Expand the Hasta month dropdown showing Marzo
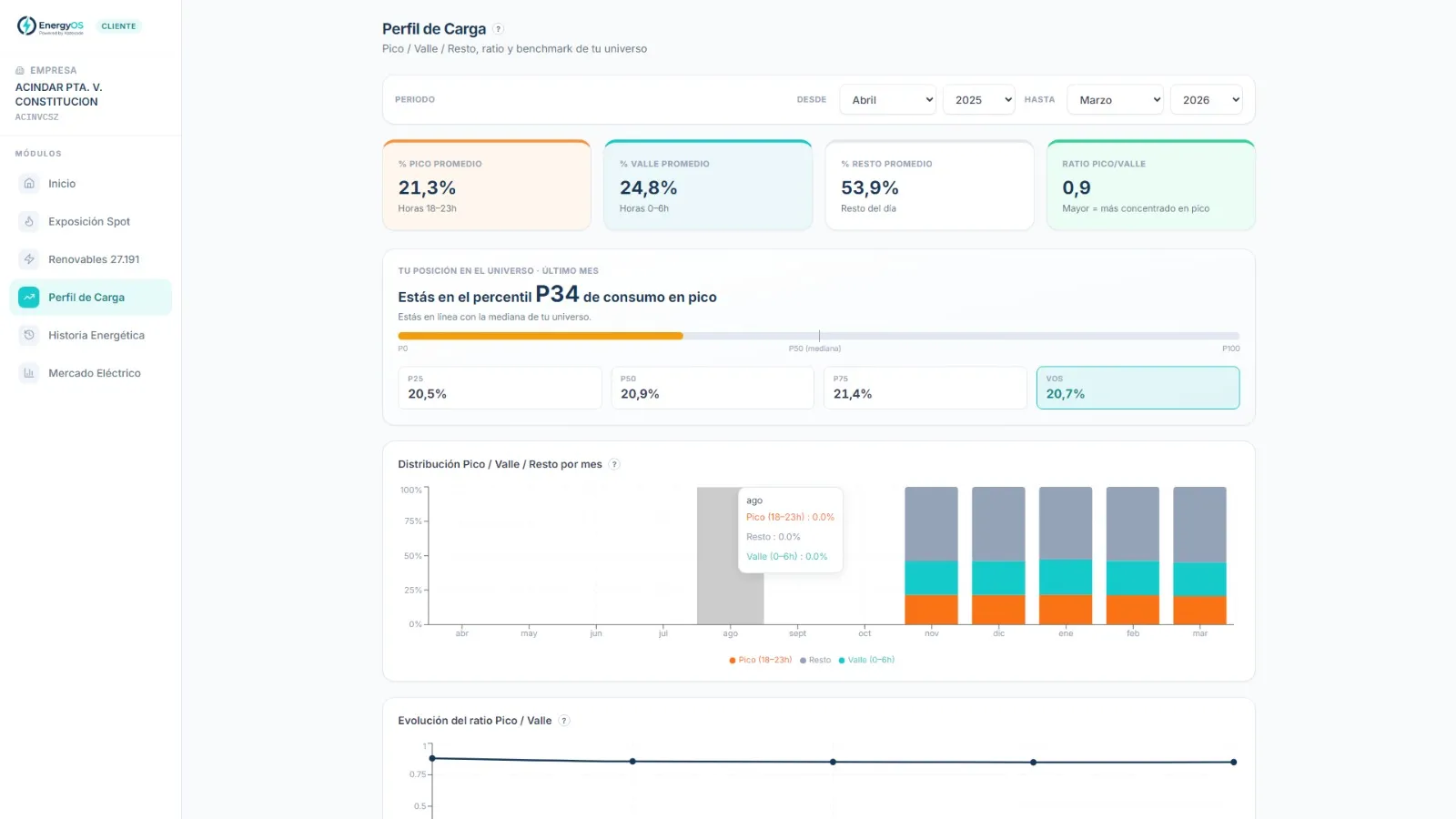The height and width of the screenshot is (819, 1456). pos(1115,100)
